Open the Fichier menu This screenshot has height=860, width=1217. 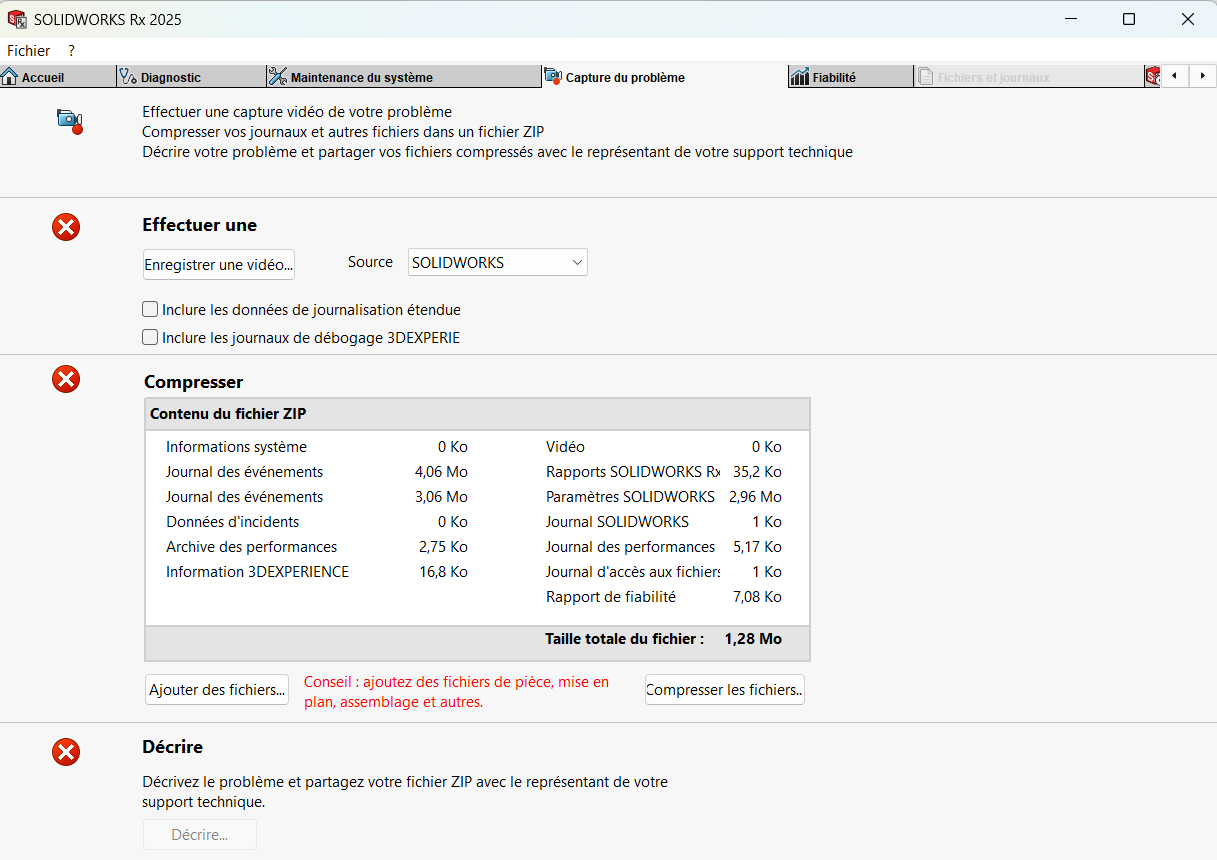pyautogui.click(x=28, y=50)
